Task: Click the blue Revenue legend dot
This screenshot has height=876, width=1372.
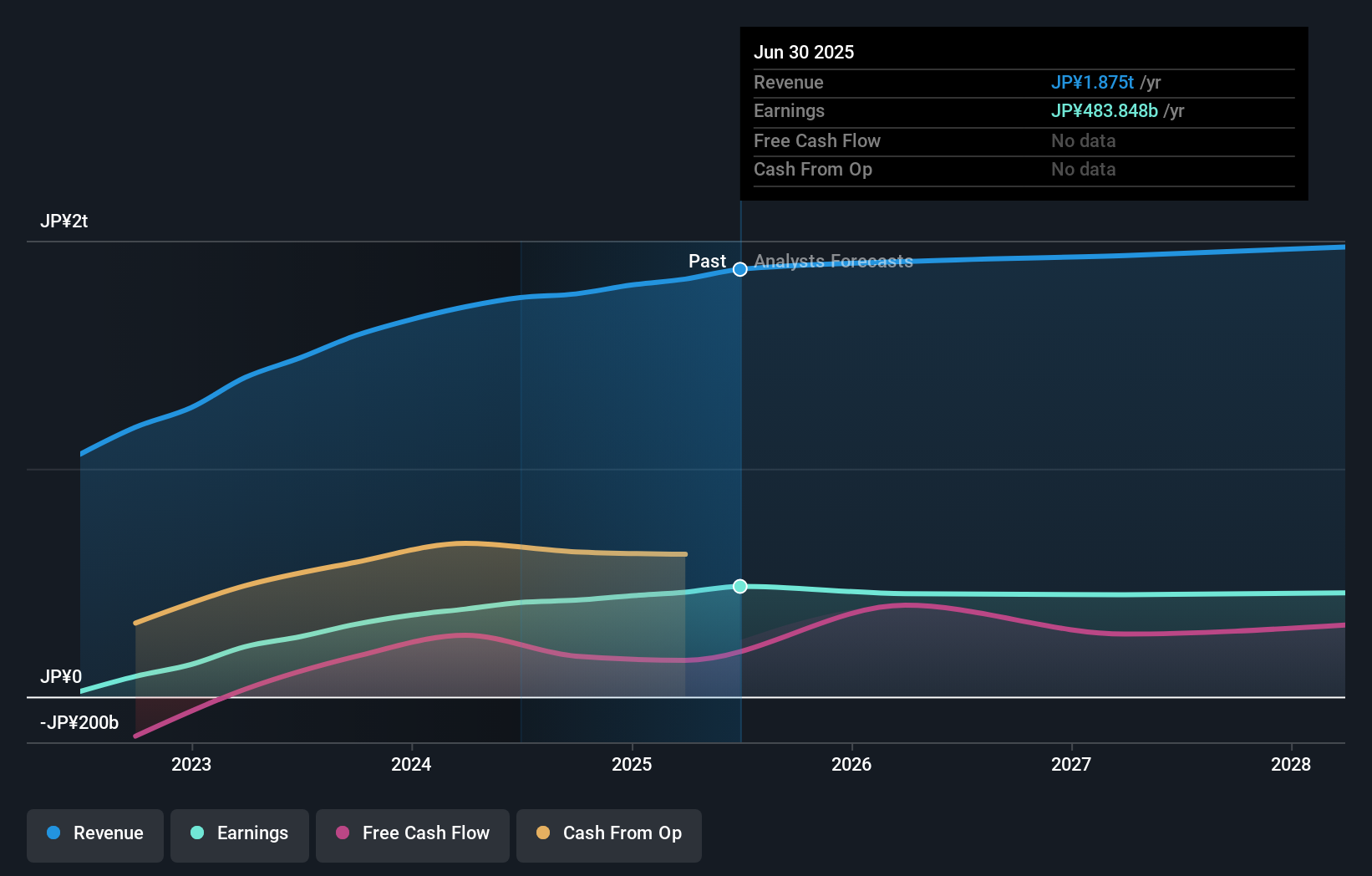Action: click(x=54, y=833)
